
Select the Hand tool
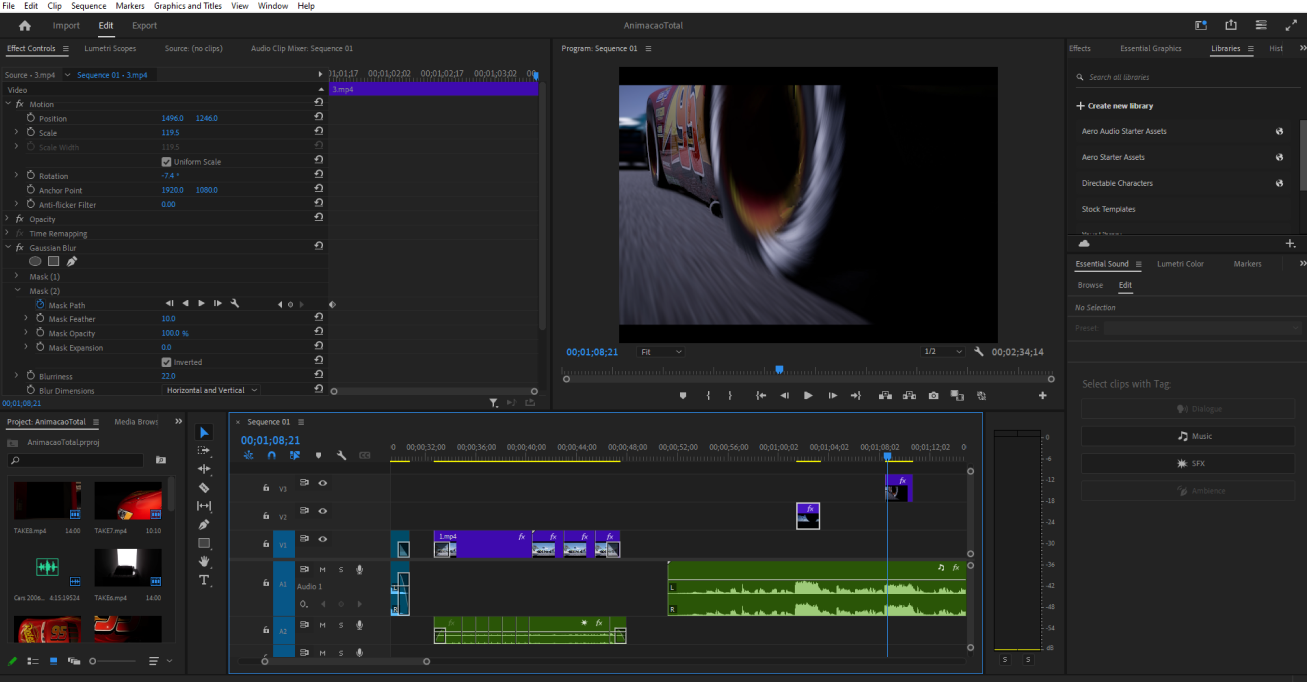coord(204,562)
